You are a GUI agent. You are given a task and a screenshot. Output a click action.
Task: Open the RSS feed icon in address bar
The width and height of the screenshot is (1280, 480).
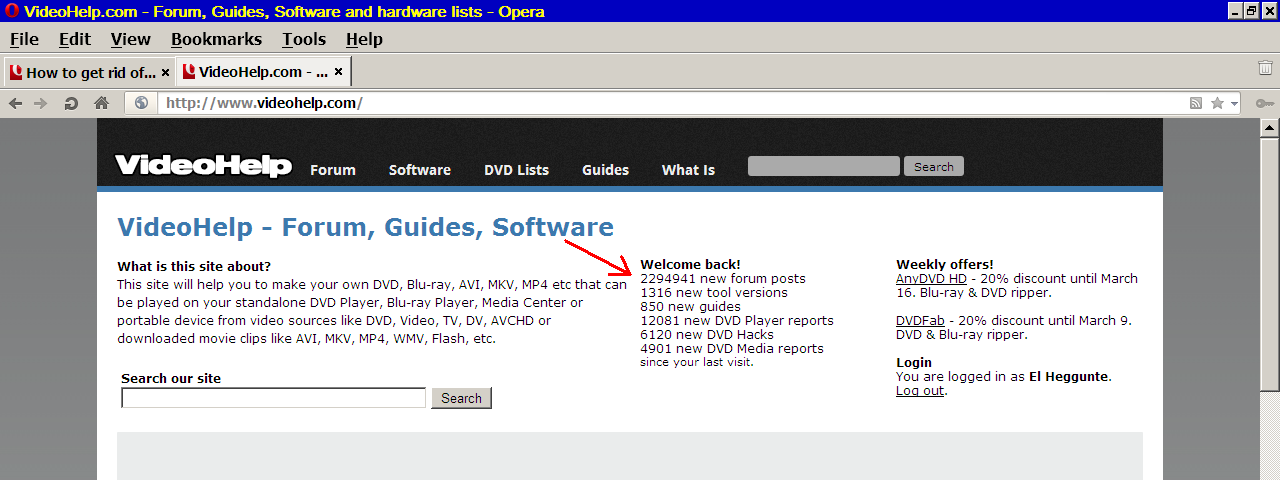click(x=1196, y=103)
